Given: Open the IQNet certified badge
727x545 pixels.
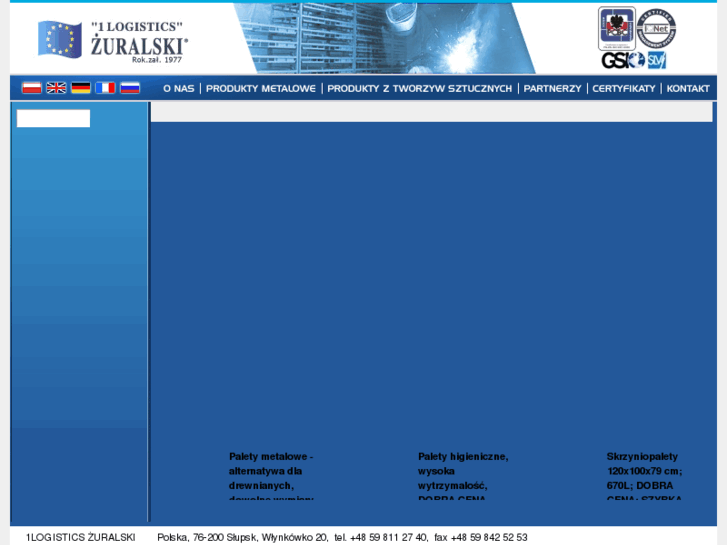Looking at the screenshot, I should pyautogui.click(x=656, y=28).
